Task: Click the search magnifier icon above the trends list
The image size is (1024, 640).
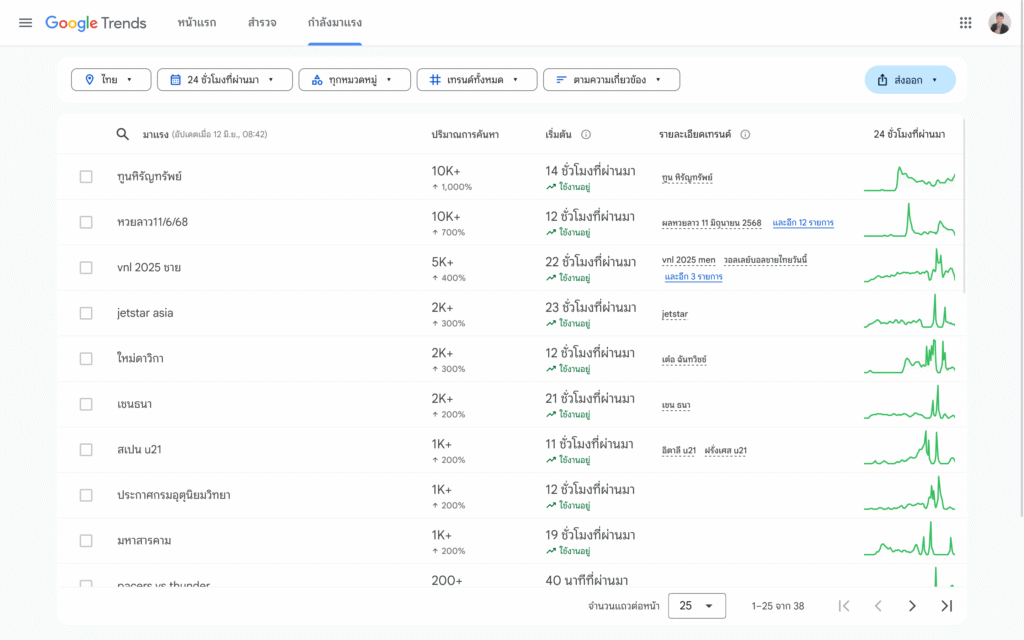Action: 122,134
